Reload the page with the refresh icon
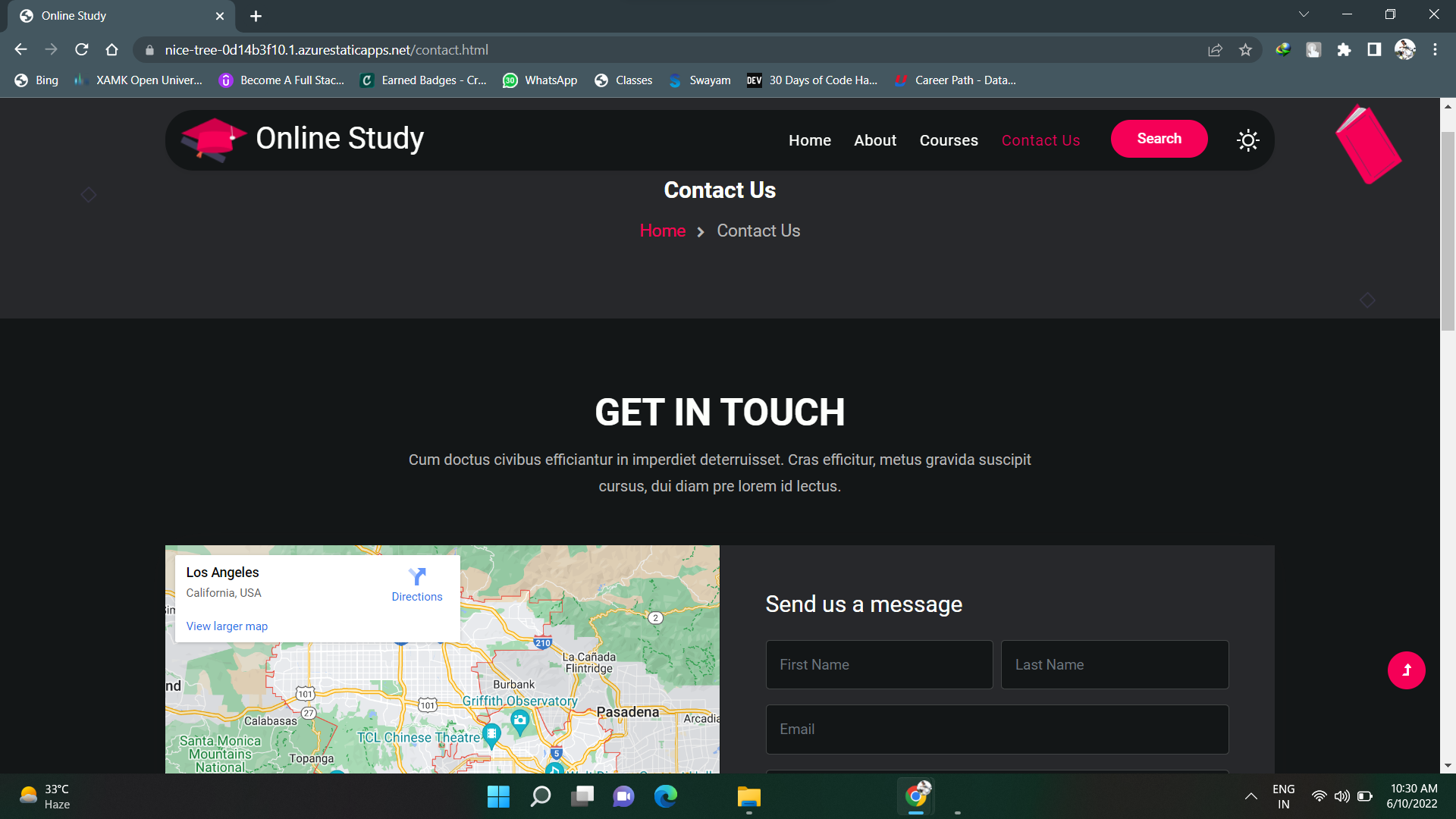The height and width of the screenshot is (819, 1456). (82, 50)
